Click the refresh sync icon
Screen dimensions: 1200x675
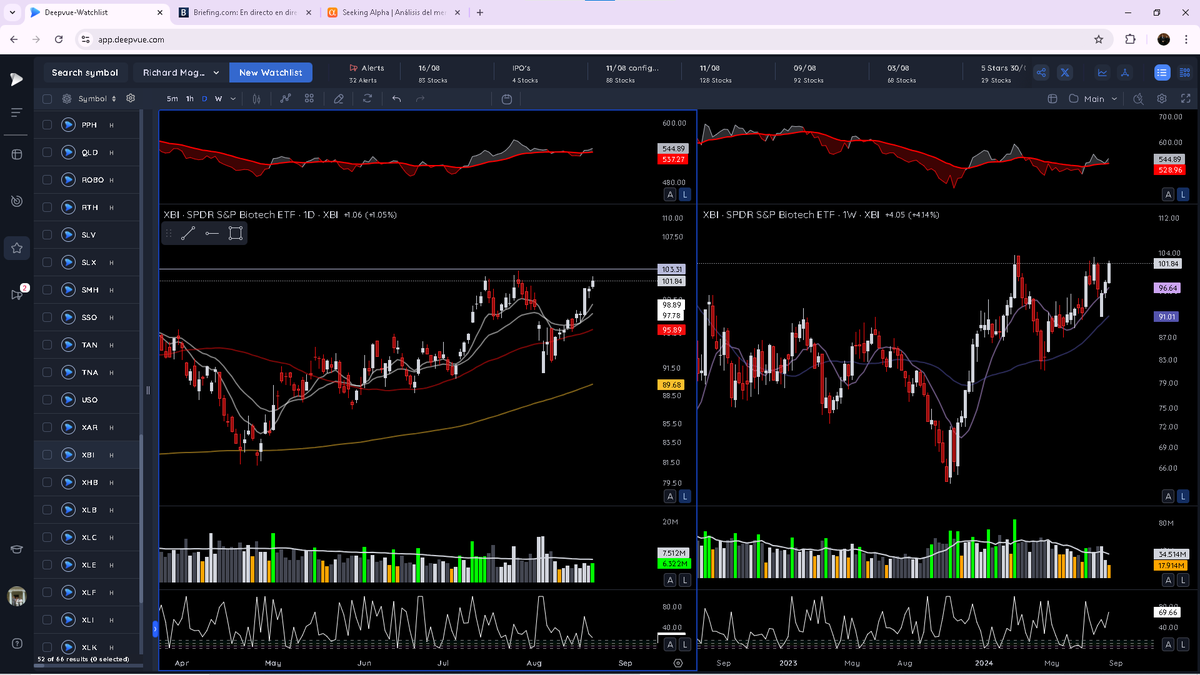pos(367,99)
